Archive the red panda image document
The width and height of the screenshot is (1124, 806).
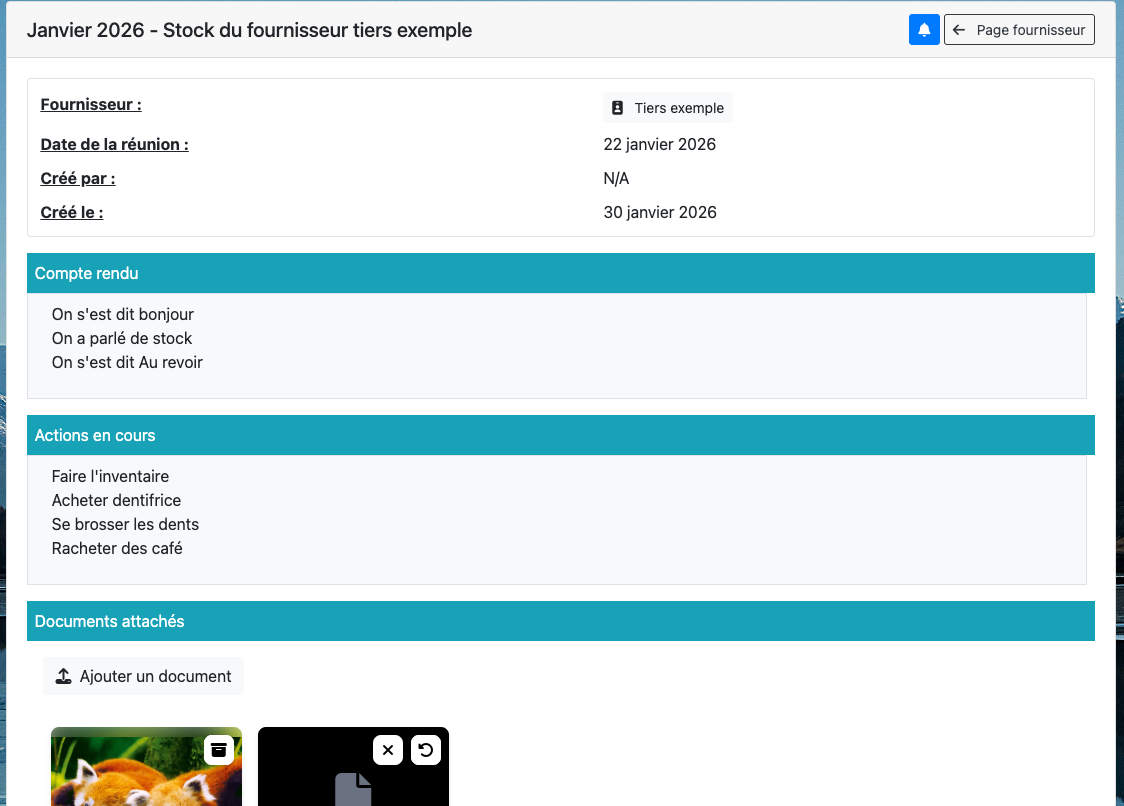[x=219, y=749]
